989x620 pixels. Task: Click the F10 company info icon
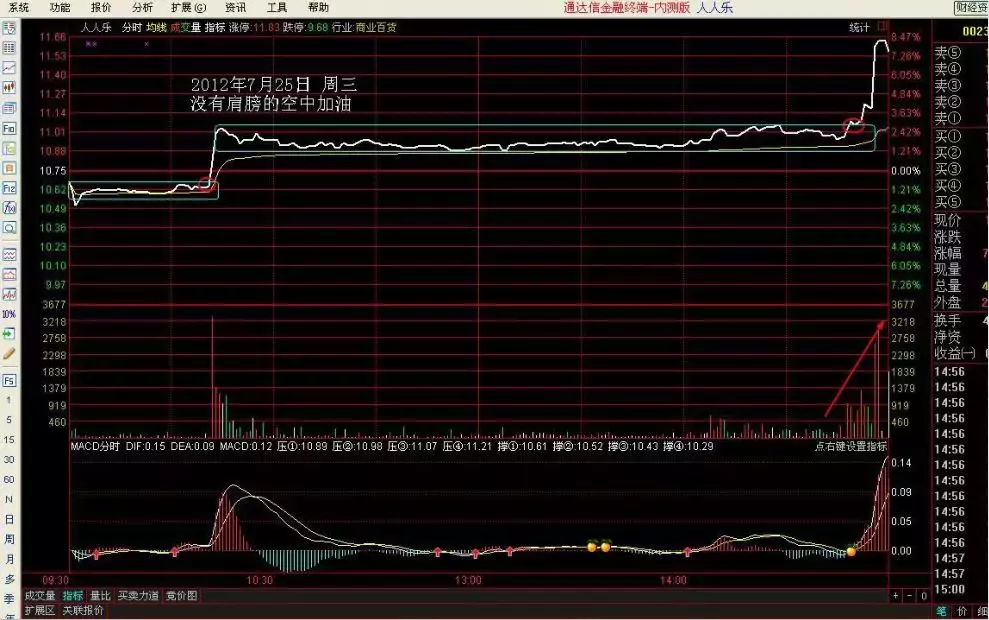(x=9, y=128)
